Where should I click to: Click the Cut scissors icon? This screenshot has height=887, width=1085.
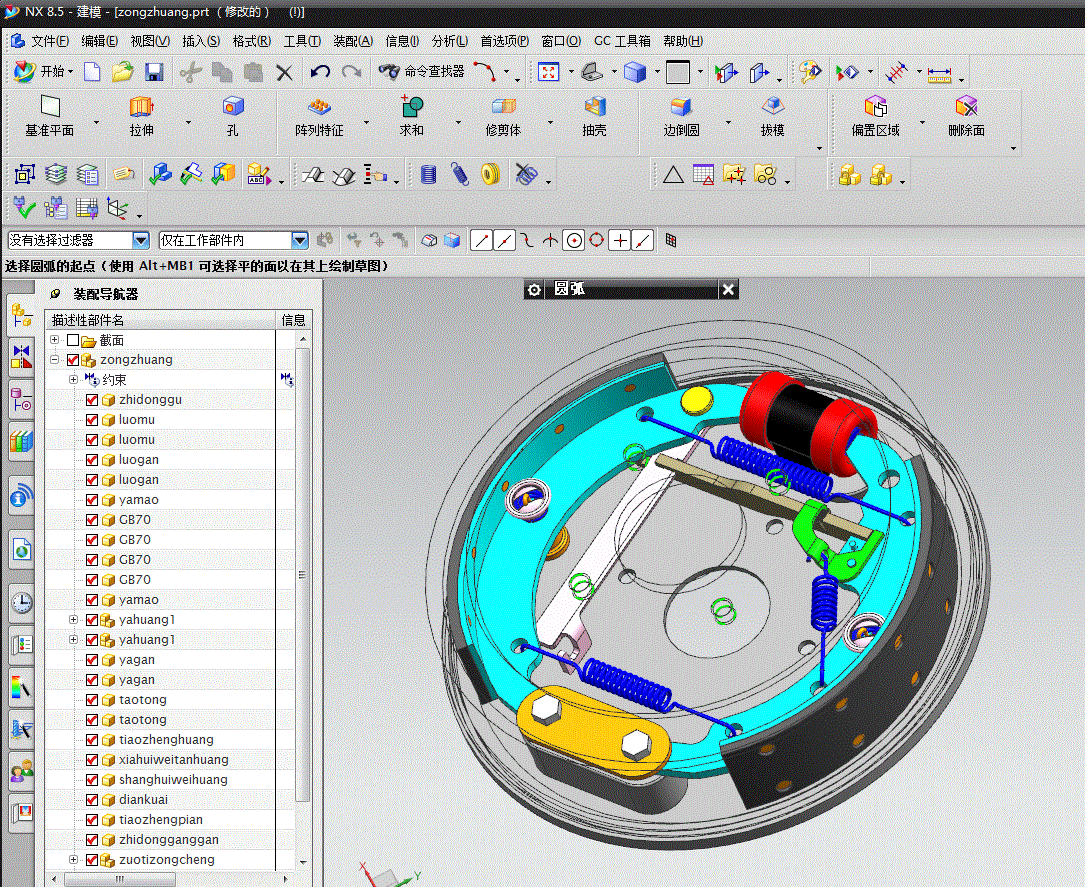coord(190,71)
